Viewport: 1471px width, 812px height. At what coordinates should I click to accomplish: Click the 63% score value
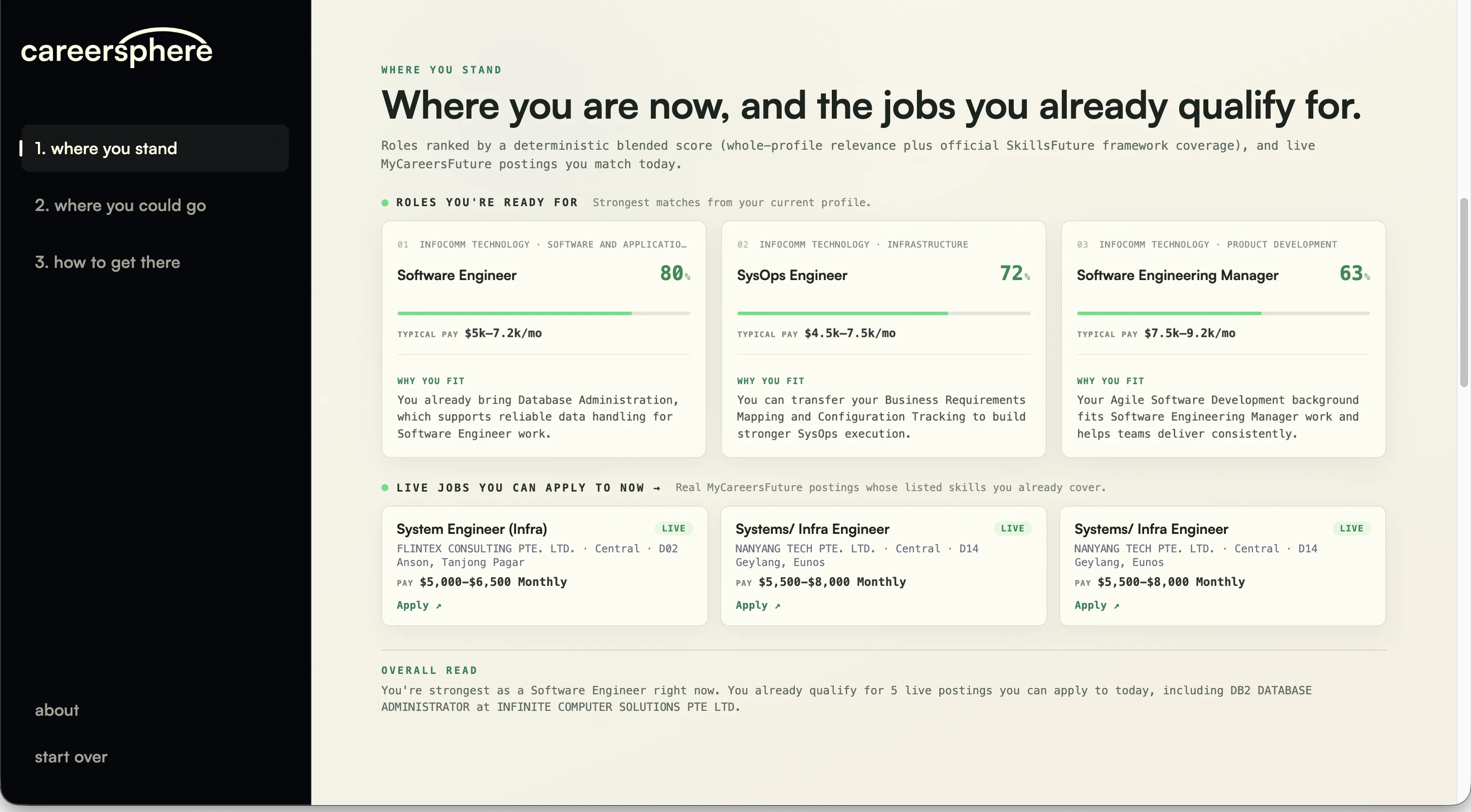tap(1355, 273)
